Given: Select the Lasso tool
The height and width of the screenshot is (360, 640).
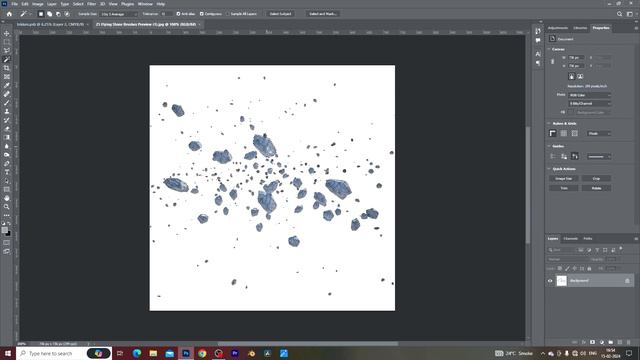Looking at the screenshot, I should [7, 51].
